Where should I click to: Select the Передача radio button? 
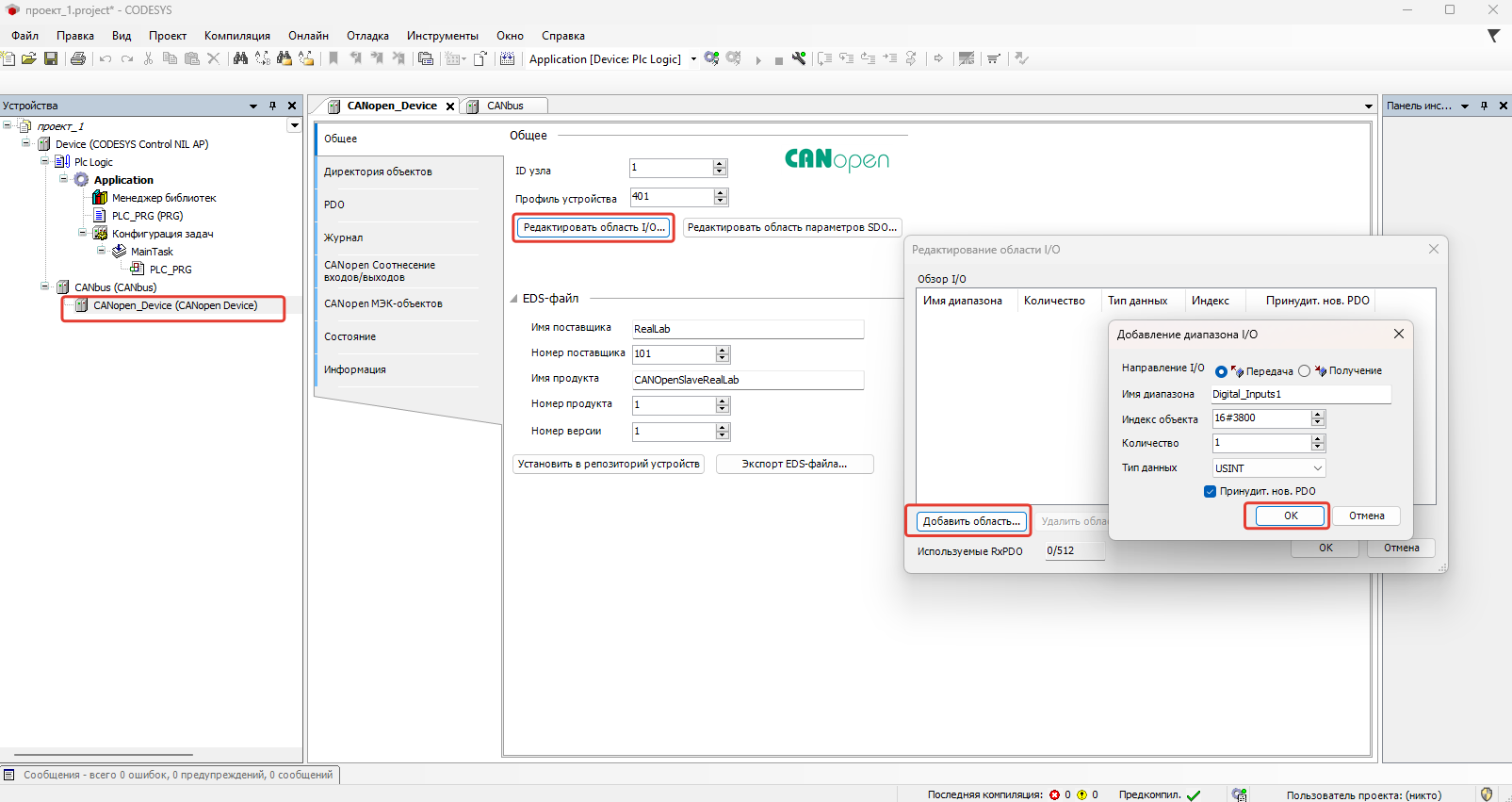click(x=1221, y=371)
